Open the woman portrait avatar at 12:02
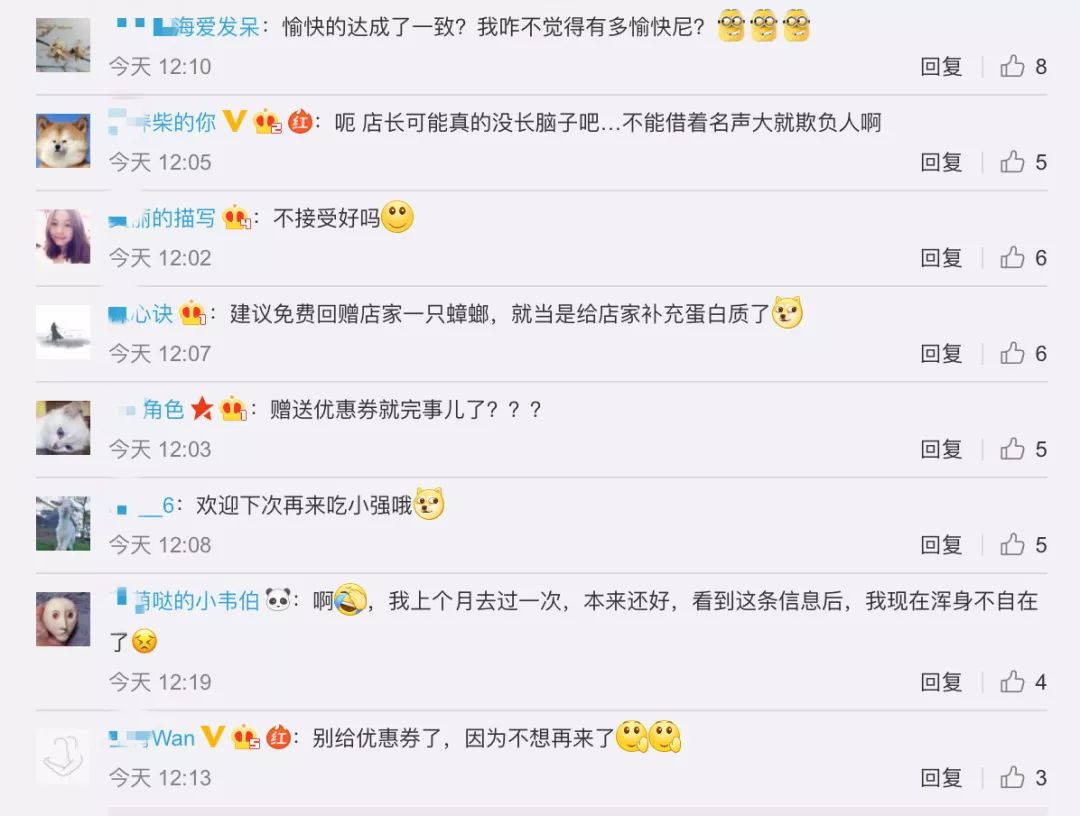 63,237
